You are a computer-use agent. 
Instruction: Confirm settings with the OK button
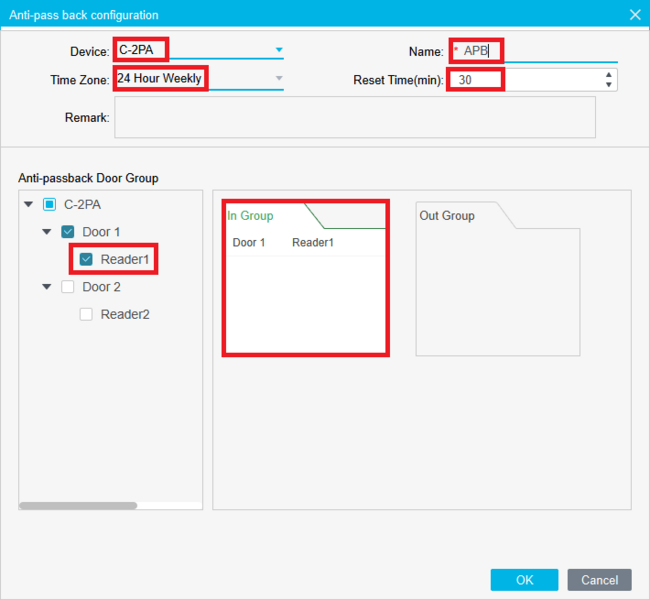point(524,580)
